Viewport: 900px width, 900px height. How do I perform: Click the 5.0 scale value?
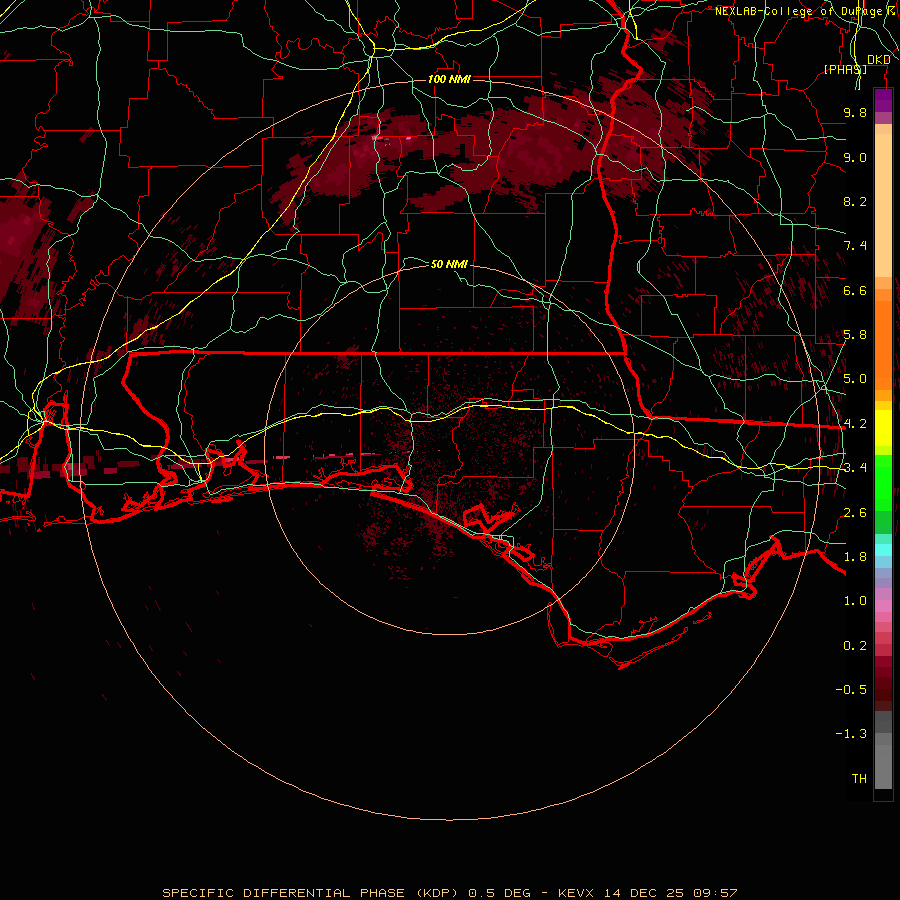[x=855, y=379]
